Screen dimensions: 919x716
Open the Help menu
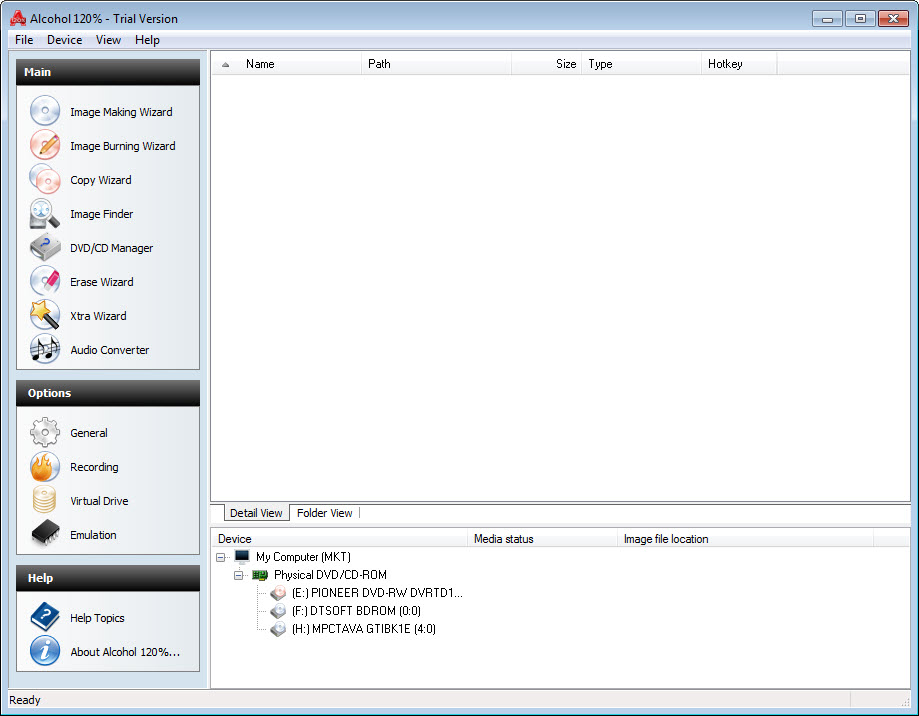point(147,40)
